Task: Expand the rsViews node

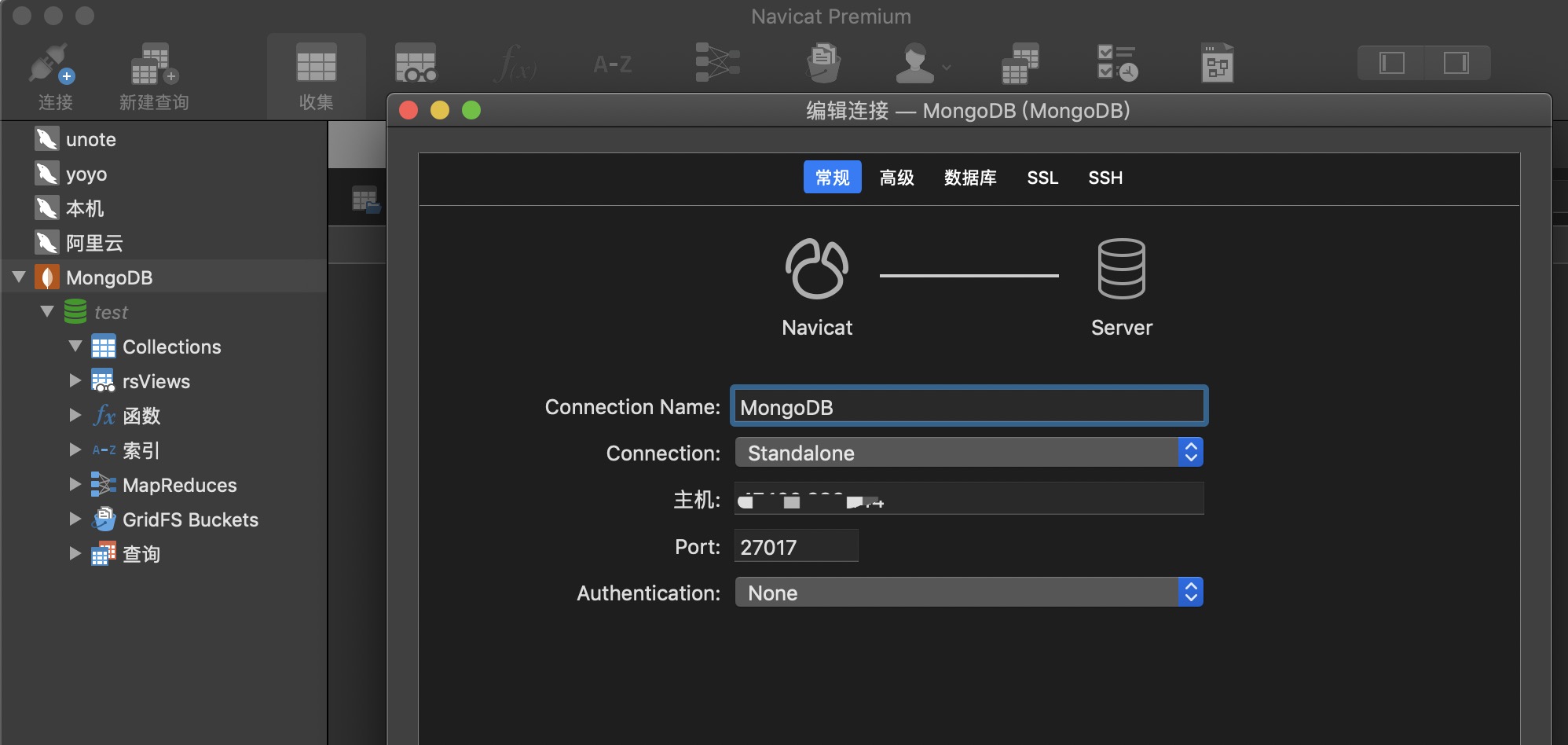Action: [x=75, y=380]
